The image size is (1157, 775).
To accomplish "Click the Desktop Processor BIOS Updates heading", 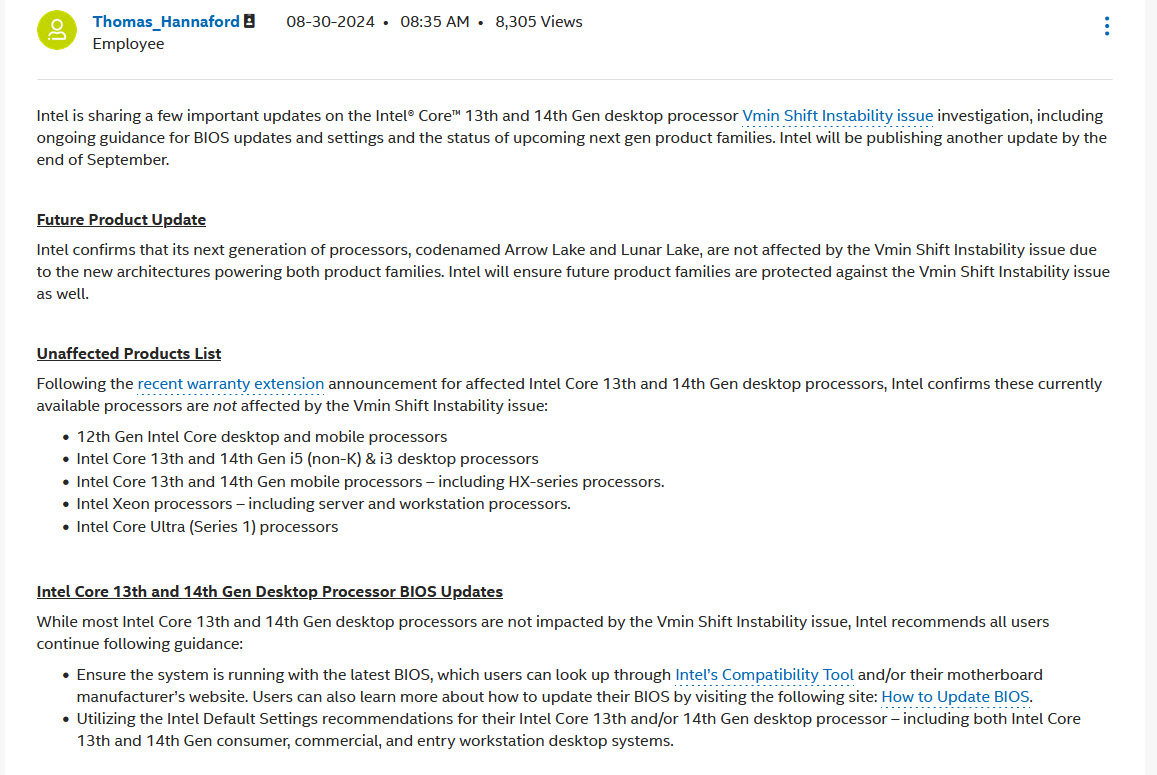I will click(x=270, y=592).
